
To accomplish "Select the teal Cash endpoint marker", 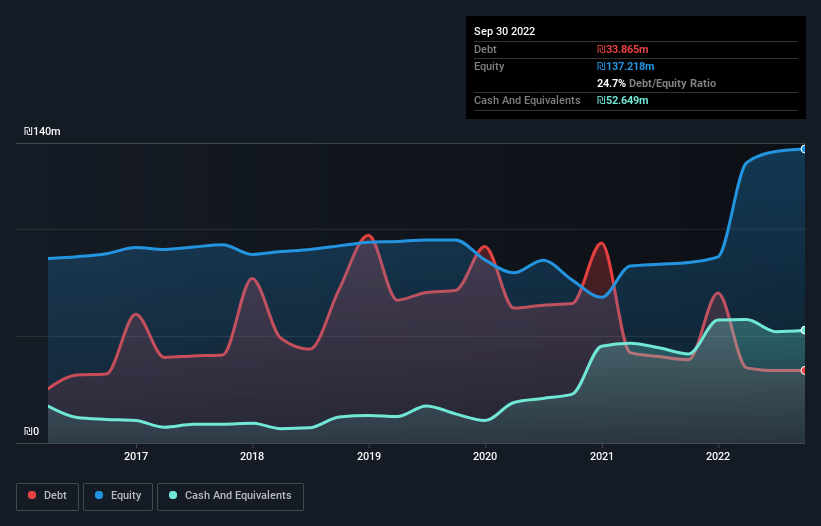I will [804, 330].
